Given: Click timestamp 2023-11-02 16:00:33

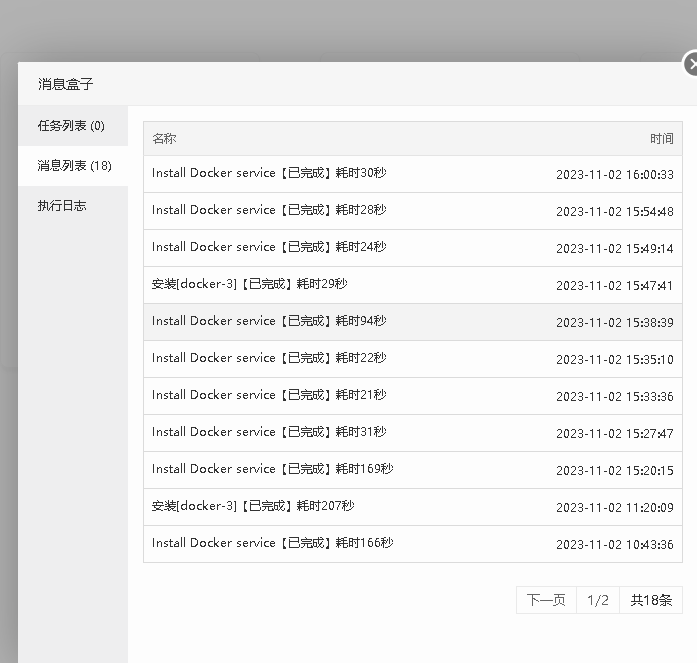Looking at the screenshot, I should pyautogui.click(x=615, y=175).
